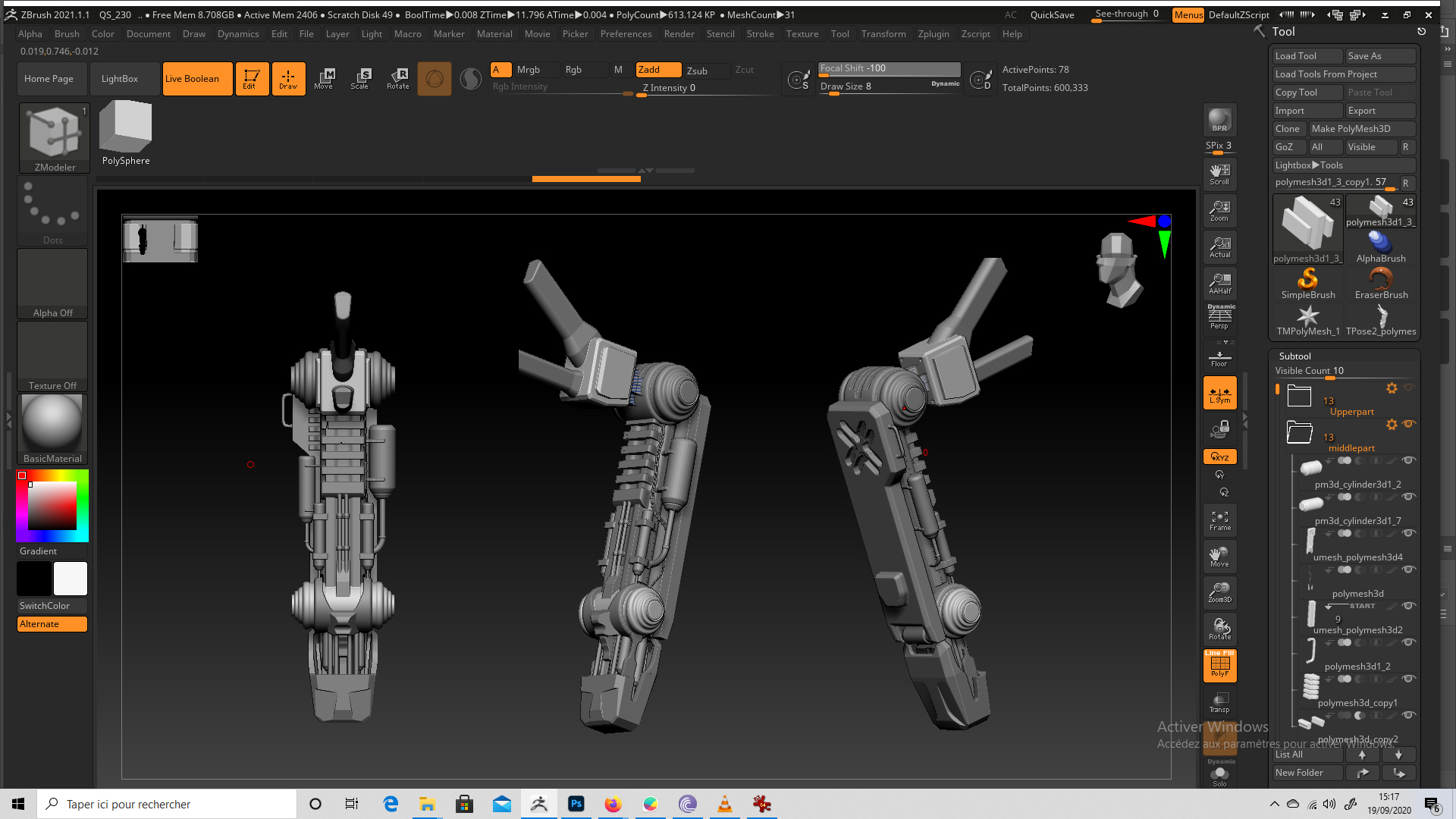Open the Zplugin menu
This screenshot has width=1456, height=819.
934,33
